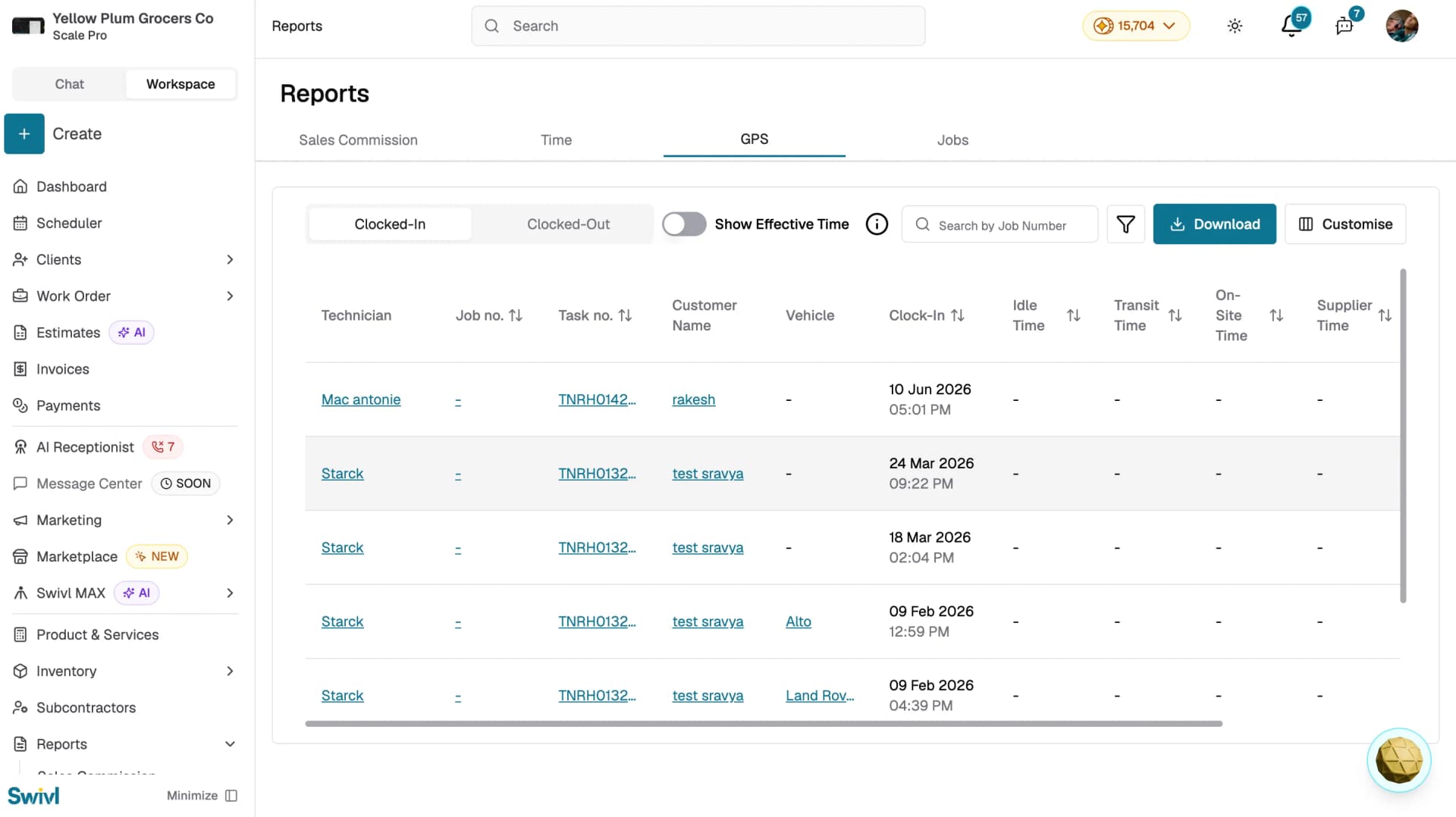
Task: Open the floating gold assistant orb
Action: [x=1398, y=760]
